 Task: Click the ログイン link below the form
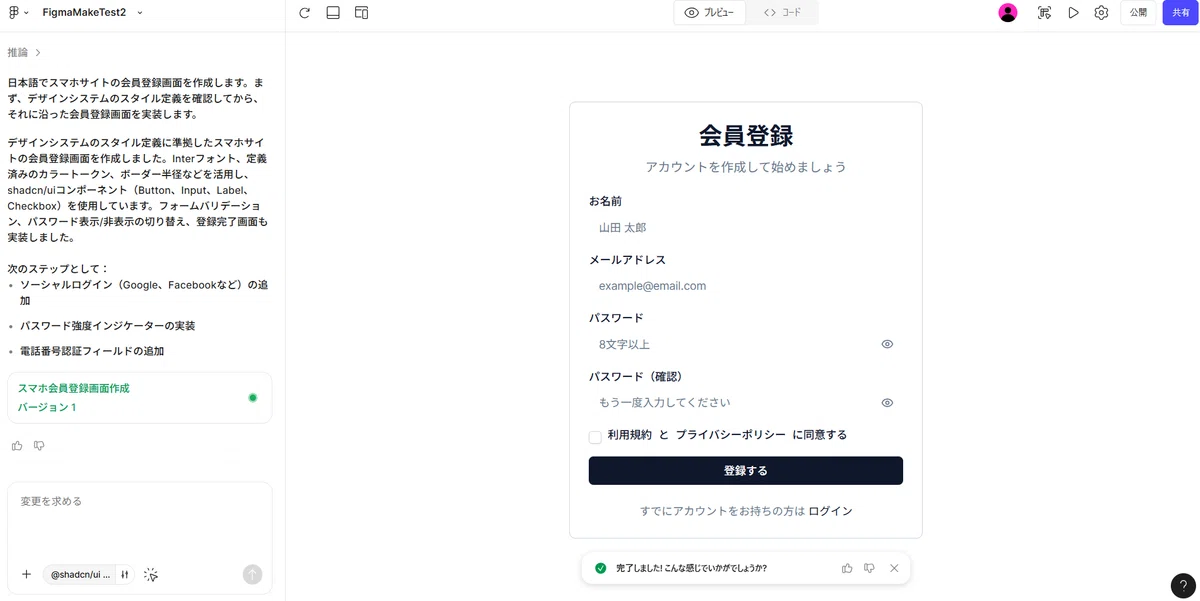click(833, 511)
